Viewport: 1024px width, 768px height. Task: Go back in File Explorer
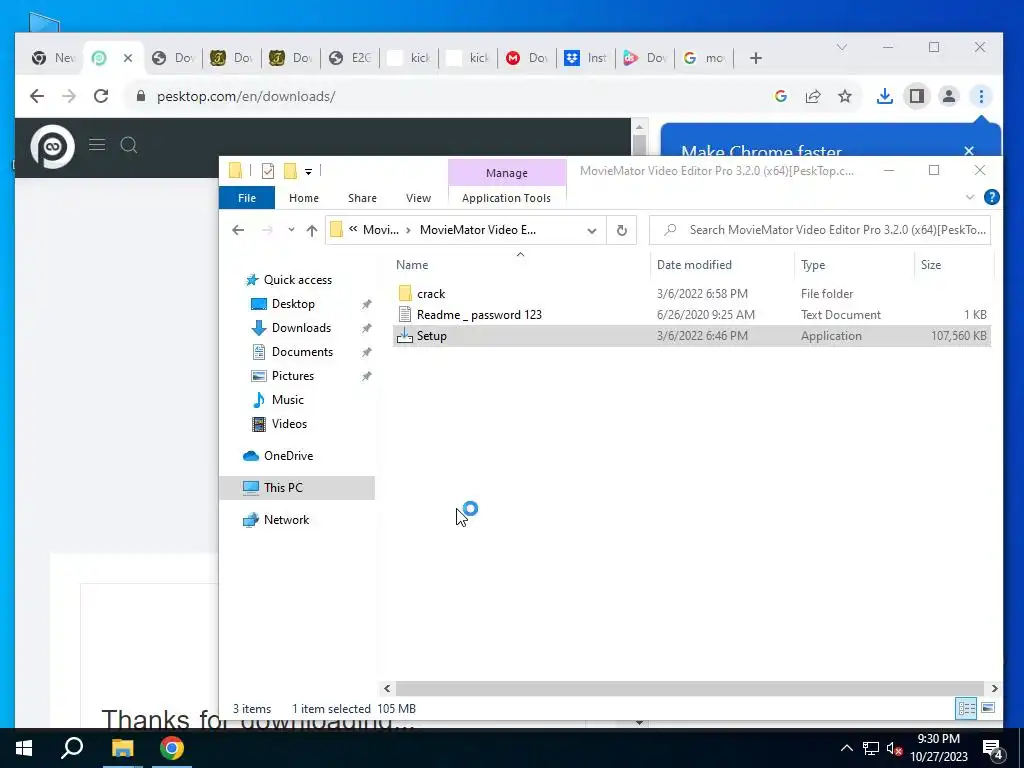[238, 230]
